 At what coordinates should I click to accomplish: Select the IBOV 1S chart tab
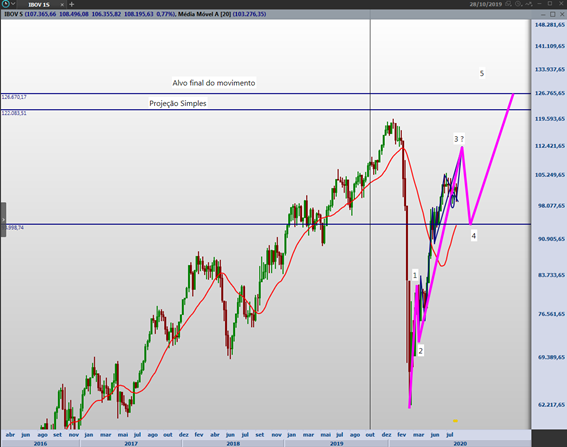(x=39, y=5)
